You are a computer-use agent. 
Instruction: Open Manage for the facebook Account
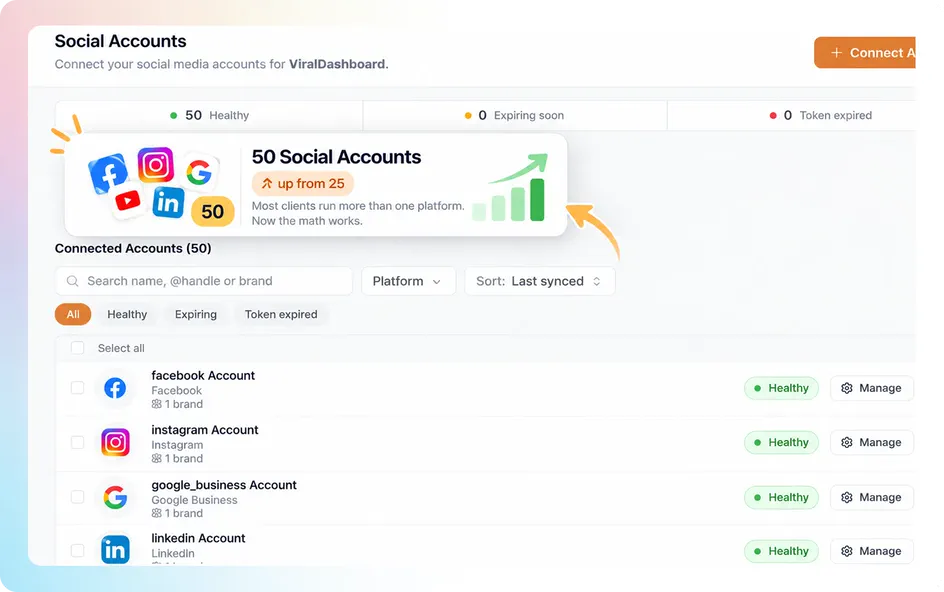tap(872, 388)
